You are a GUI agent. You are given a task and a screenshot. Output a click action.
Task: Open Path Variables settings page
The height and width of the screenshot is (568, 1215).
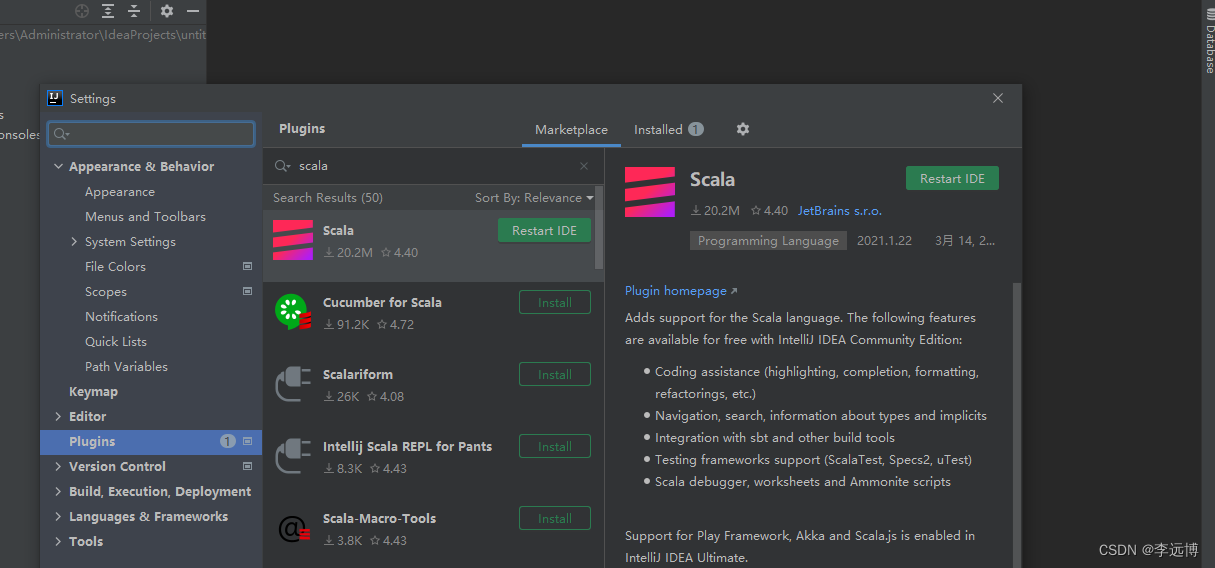coord(126,366)
